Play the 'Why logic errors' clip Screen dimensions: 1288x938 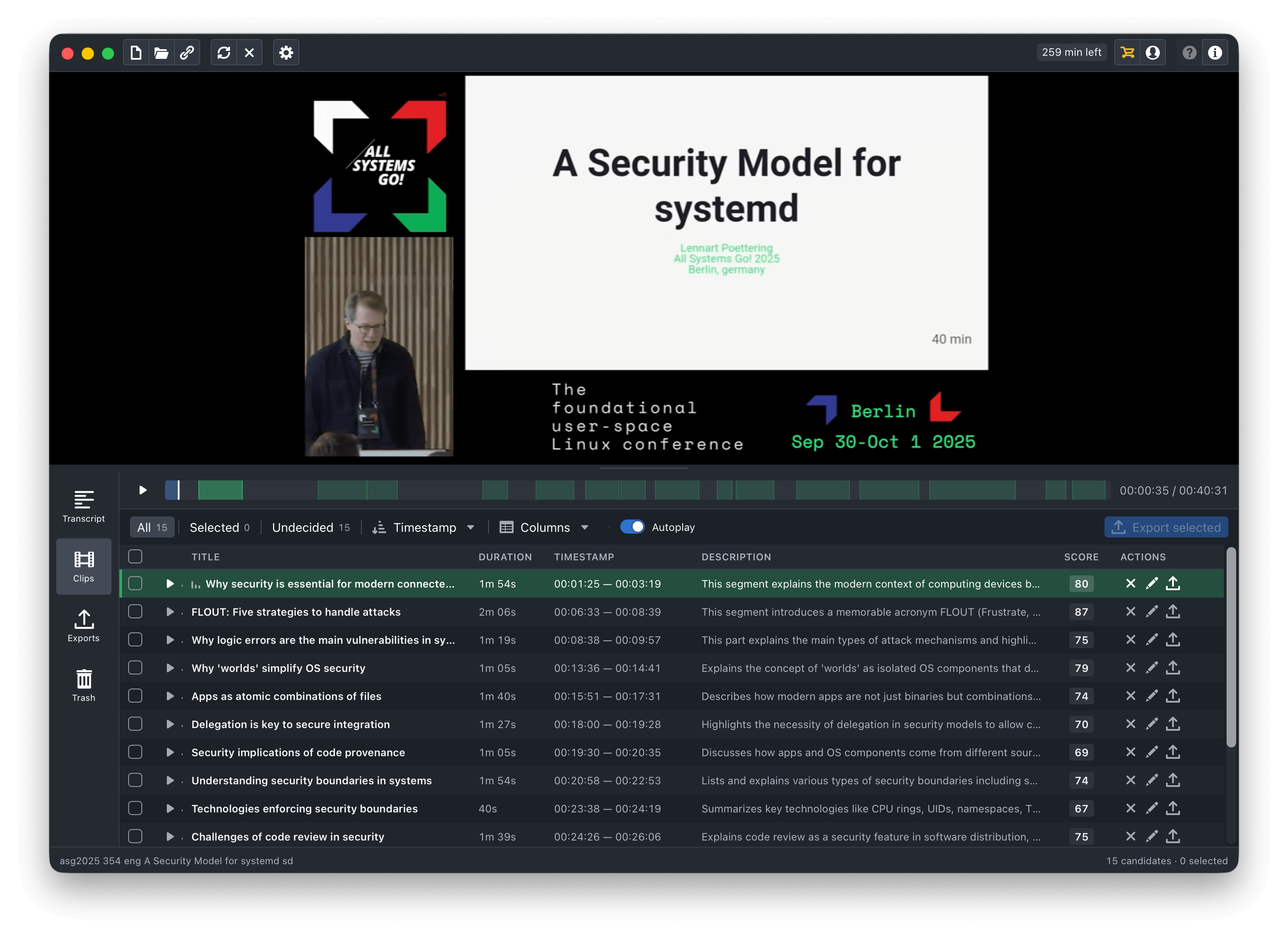coord(169,640)
